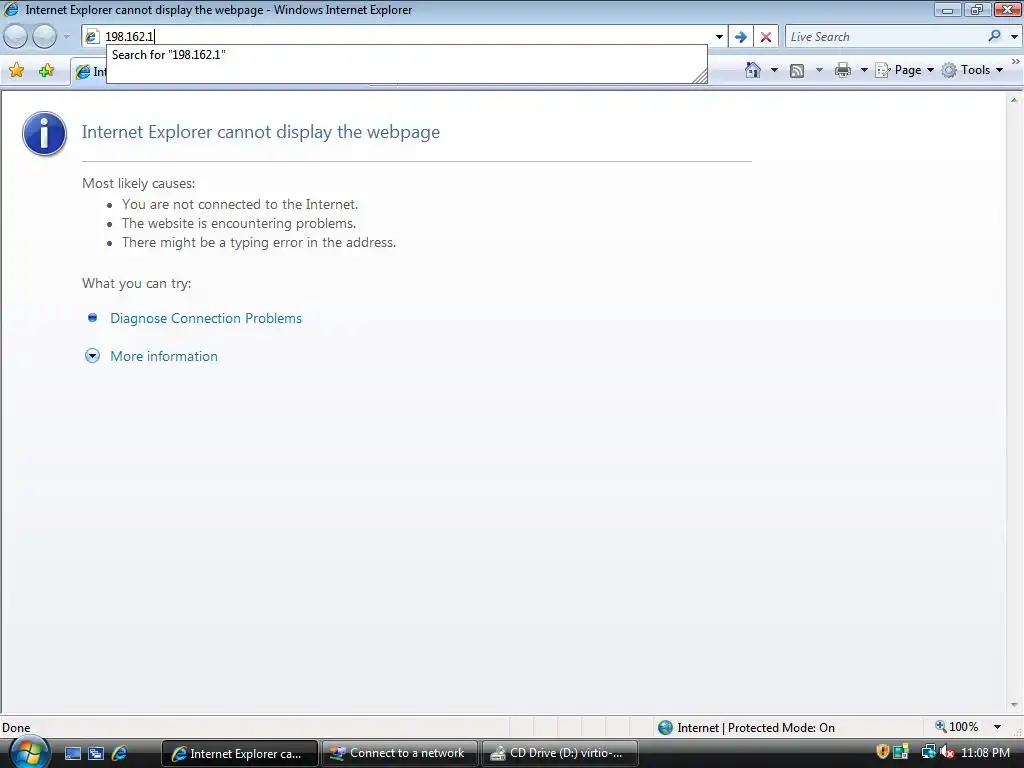The width and height of the screenshot is (1024, 768).
Task: Click the Forward navigation button
Action: click(x=44, y=37)
